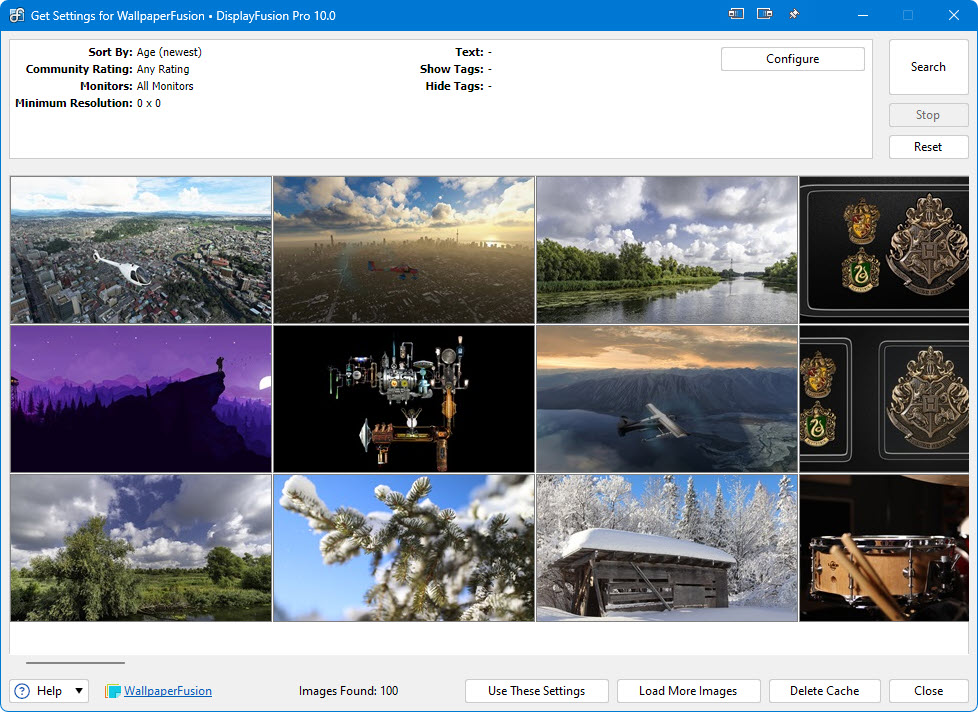
Task: Load More Images
Action: [x=688, y=691]
